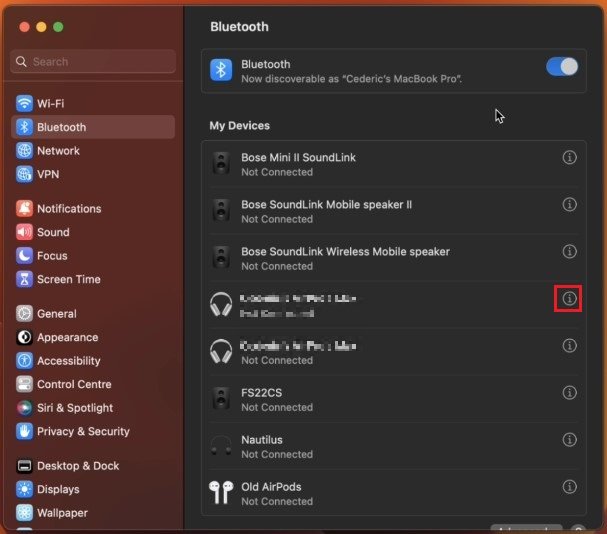Open info for Nautilus headphones
The width and height of the screenshot is (607, 534).
(x=570, y=440)
